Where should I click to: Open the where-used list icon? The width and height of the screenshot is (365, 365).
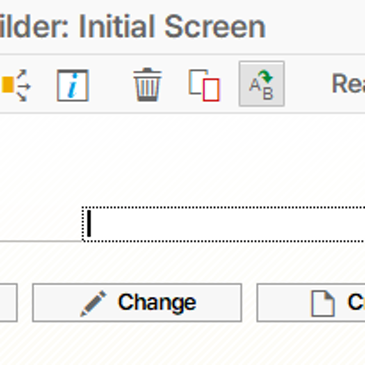[x=15, y=85]
